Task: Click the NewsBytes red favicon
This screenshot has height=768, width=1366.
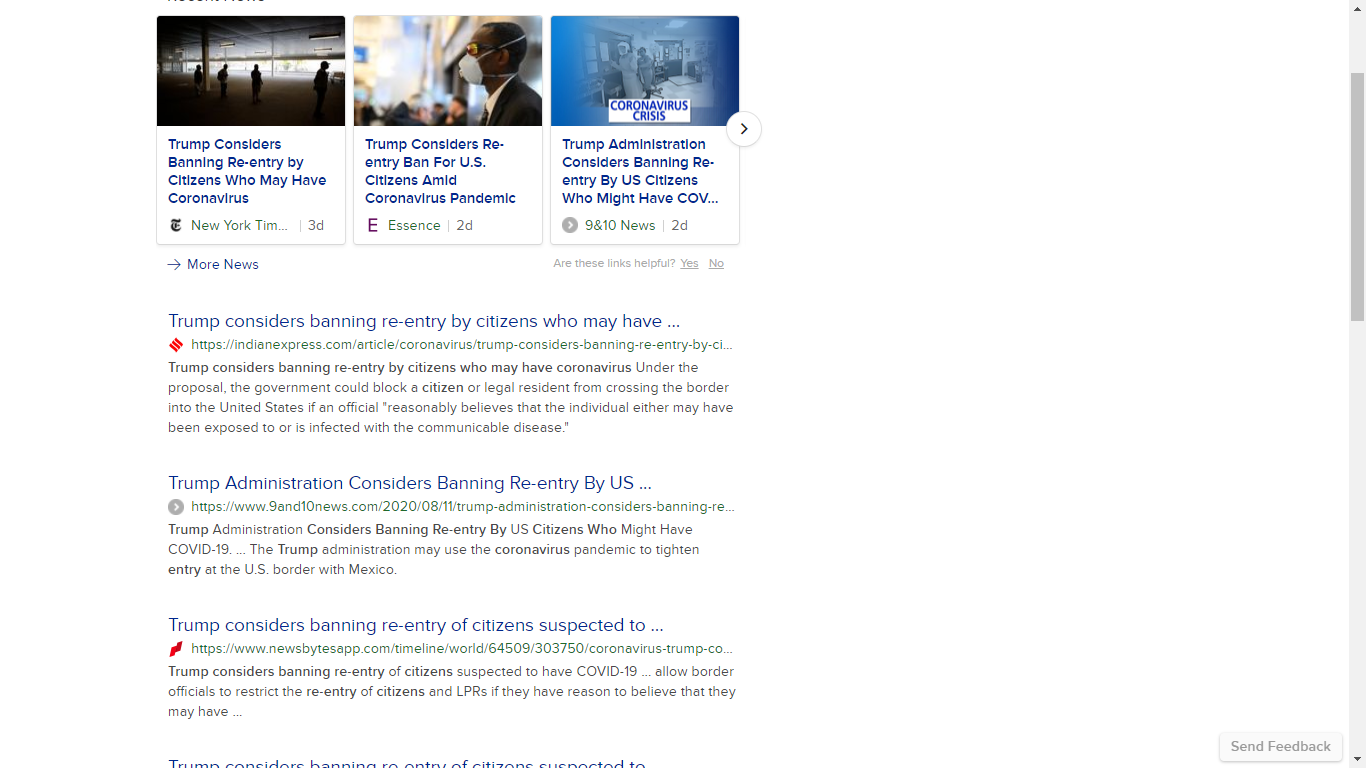Action: (176, 649)
